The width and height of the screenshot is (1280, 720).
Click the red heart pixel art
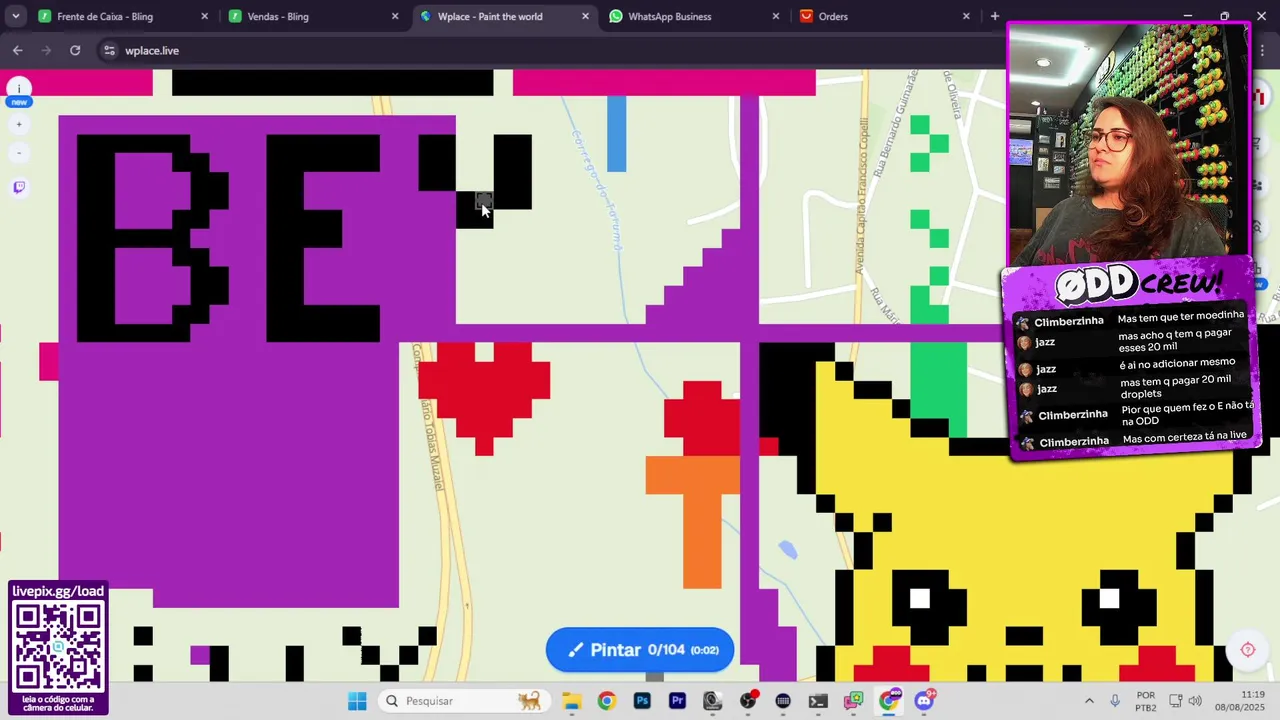click(x=484, y=397)
